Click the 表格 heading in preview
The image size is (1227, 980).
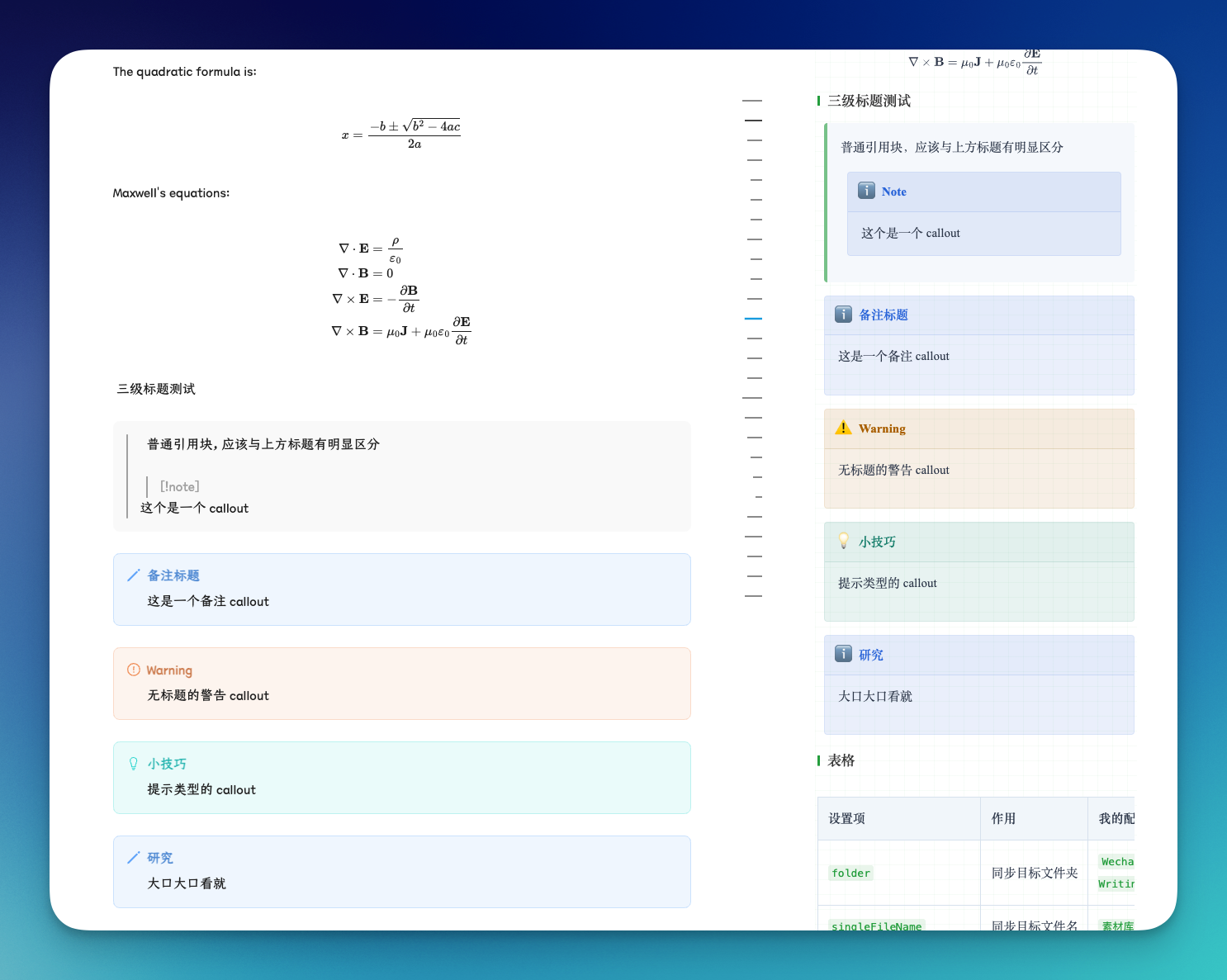click(x=841, y=760)
